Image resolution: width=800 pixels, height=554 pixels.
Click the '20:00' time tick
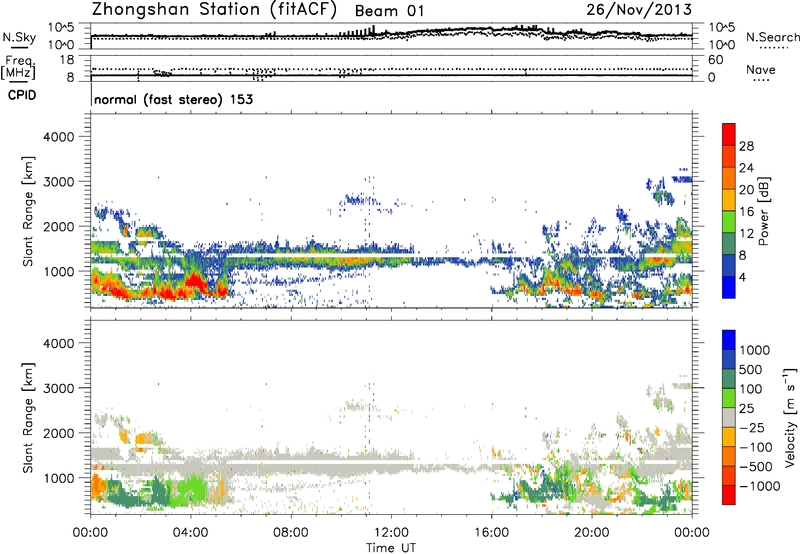point(592,533)
